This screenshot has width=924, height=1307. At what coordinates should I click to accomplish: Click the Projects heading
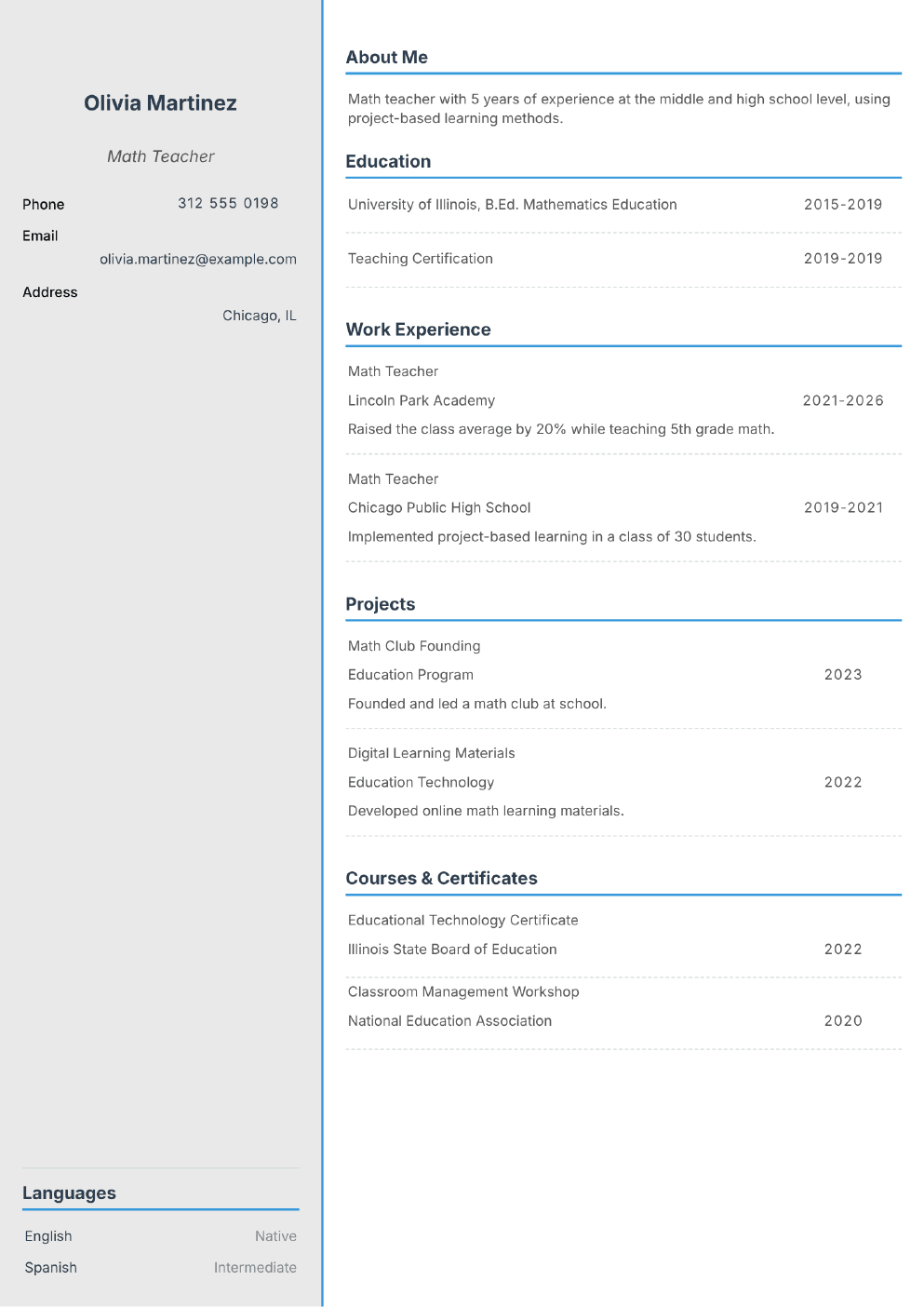click(381, 604)
